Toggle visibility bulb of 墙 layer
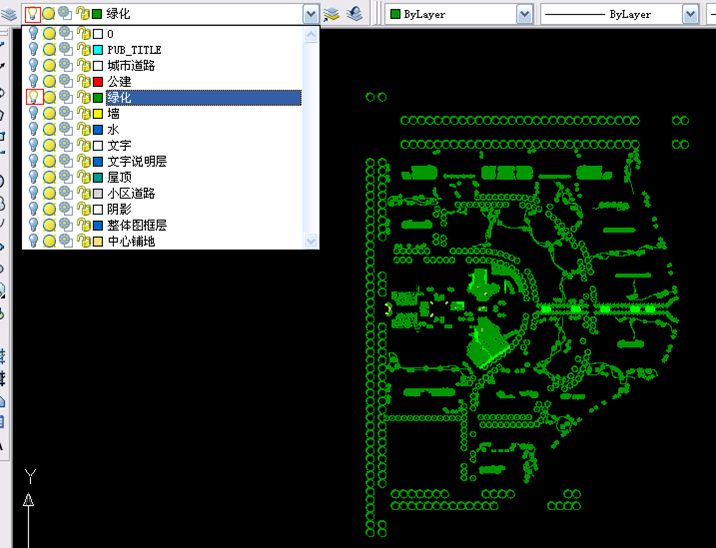This screenshot has width=716, height=548. click(x=33, y=113)
